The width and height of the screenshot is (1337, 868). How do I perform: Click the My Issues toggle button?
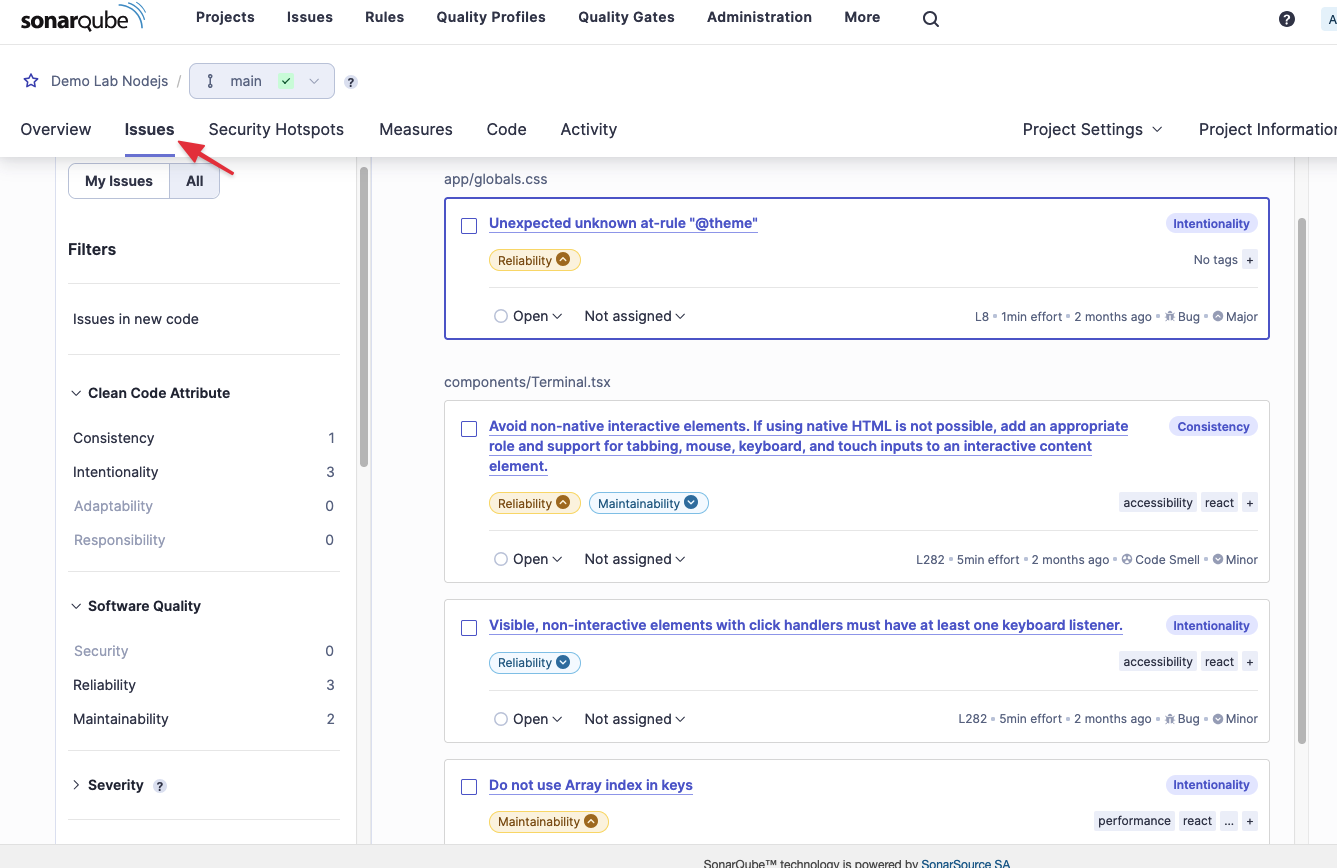(119, 181)
